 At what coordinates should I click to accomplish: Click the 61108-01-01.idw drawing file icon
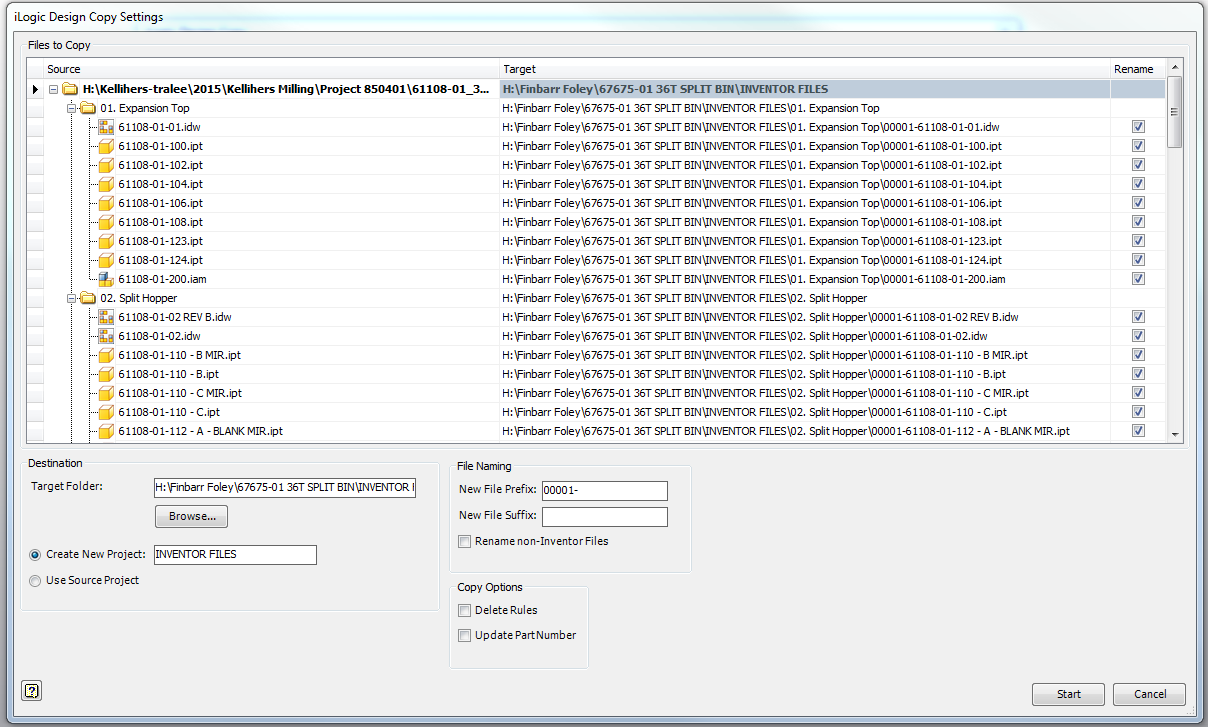pyautogui.click(x=106, y=127)
